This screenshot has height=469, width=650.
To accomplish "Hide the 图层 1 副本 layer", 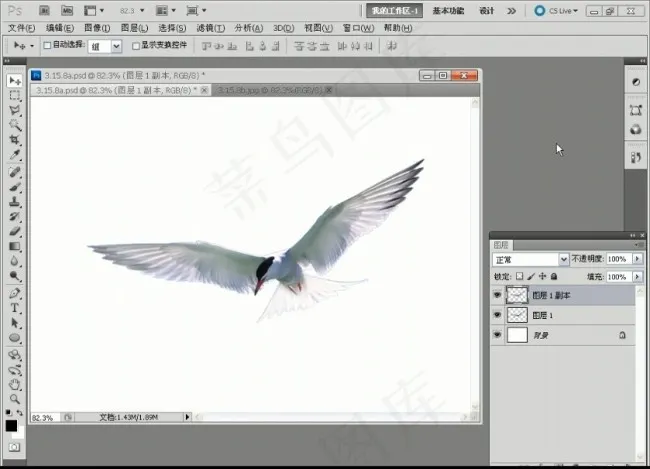I will click(x=497, y=295).
